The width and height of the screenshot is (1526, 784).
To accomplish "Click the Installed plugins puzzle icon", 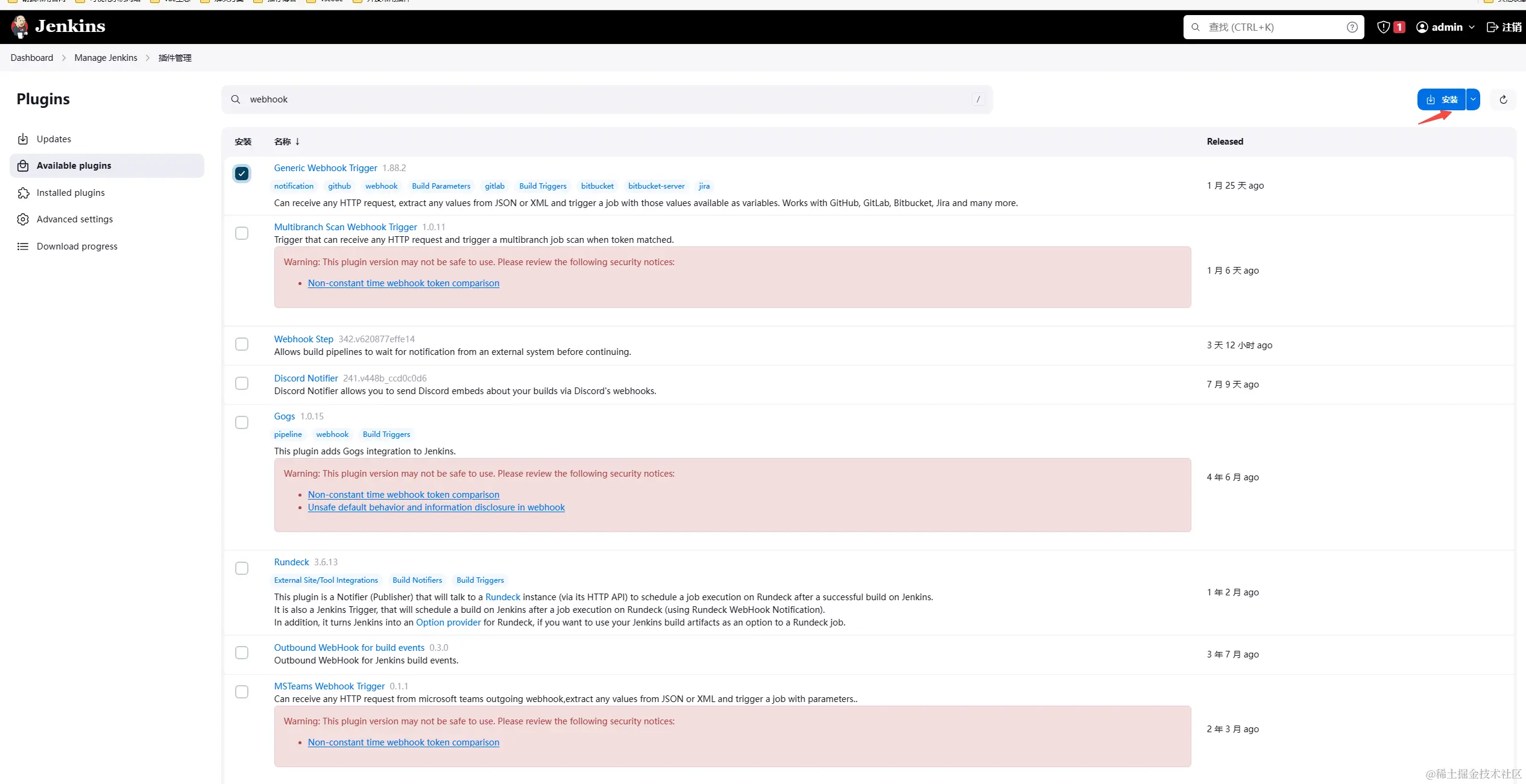I will [x=23, y=193].
